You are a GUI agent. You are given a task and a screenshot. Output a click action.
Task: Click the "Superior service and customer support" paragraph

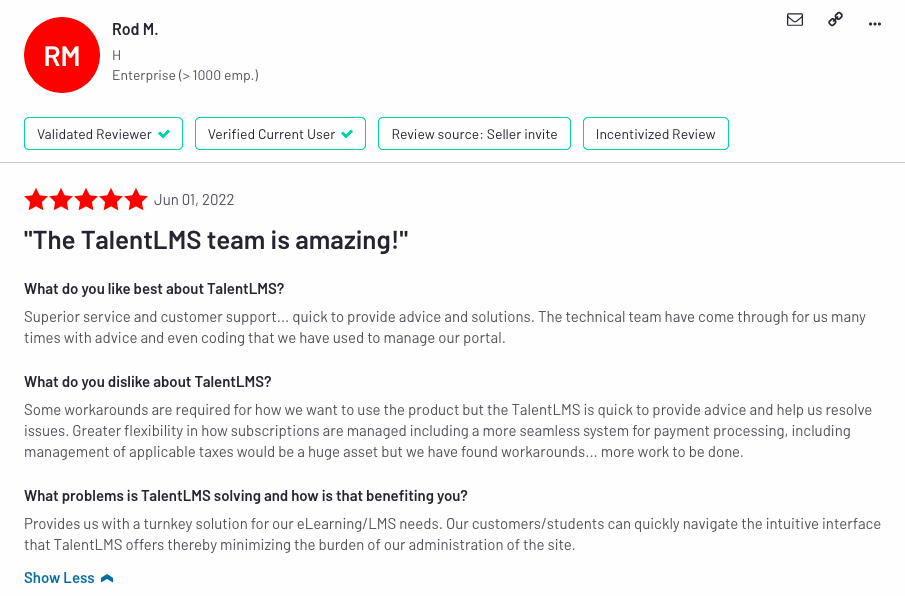[x=445, y=328]
